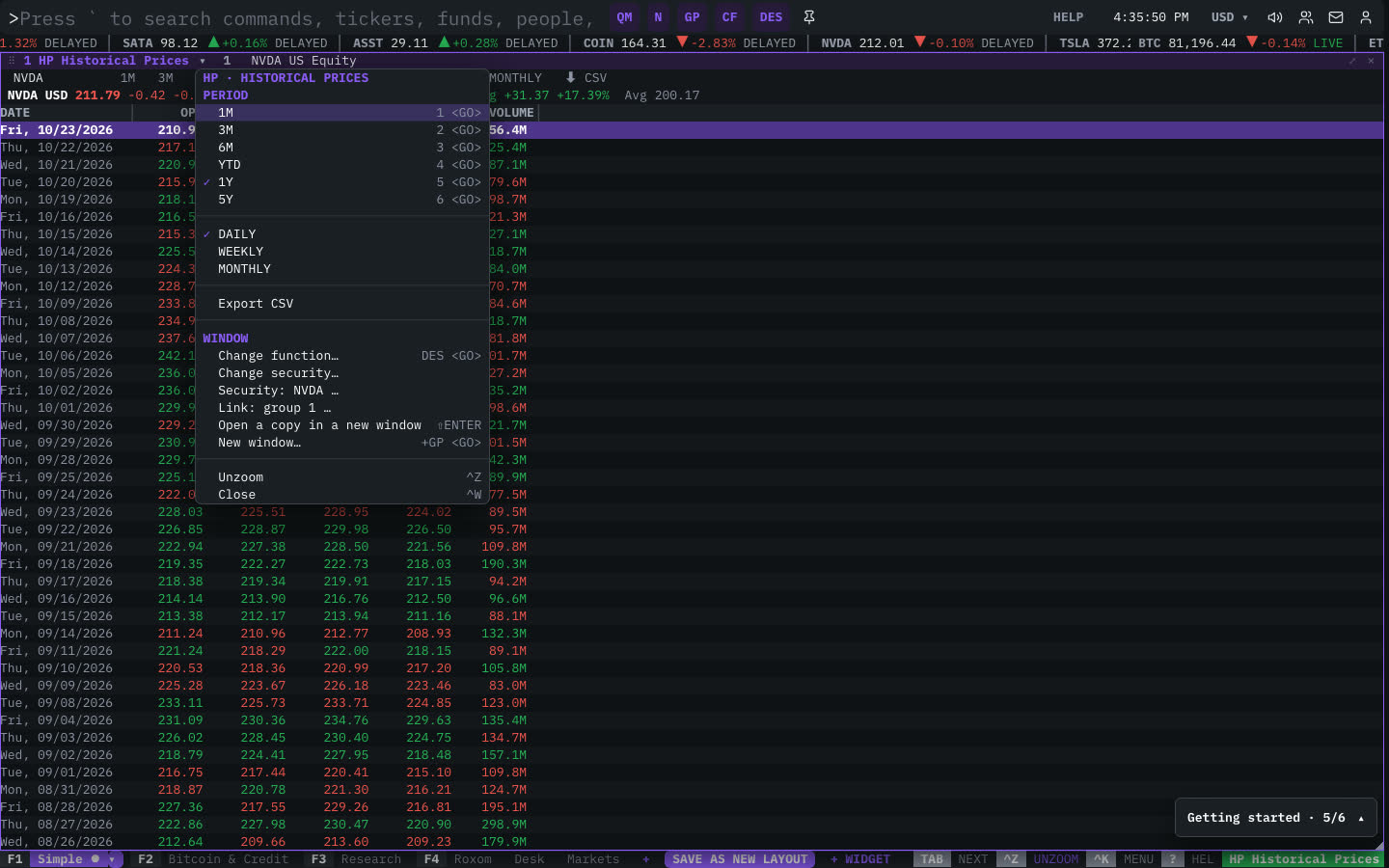Switch to the F3 Research layout tab

pos(356,859)
